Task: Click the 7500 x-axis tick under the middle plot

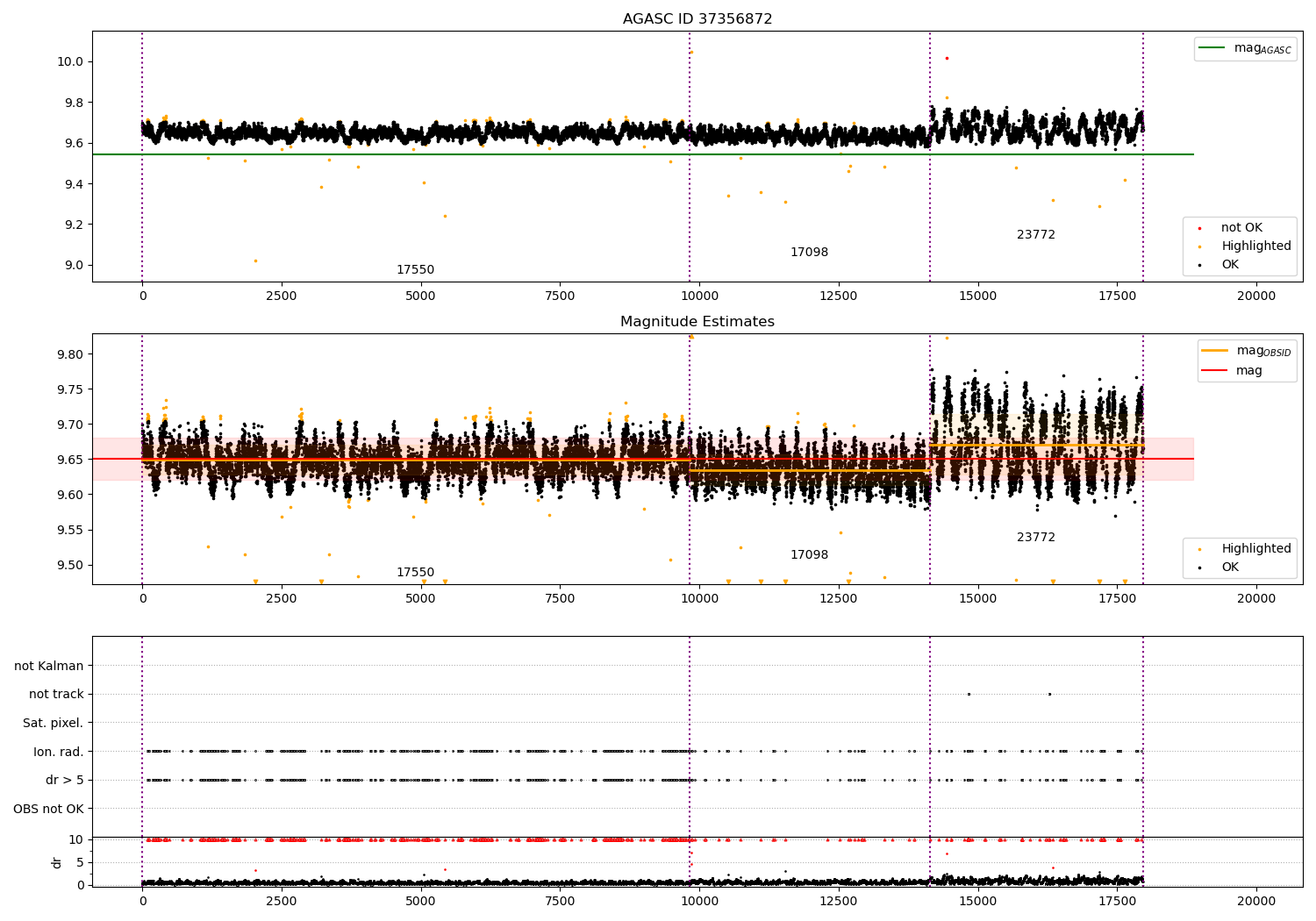Action: click(560, 599)
